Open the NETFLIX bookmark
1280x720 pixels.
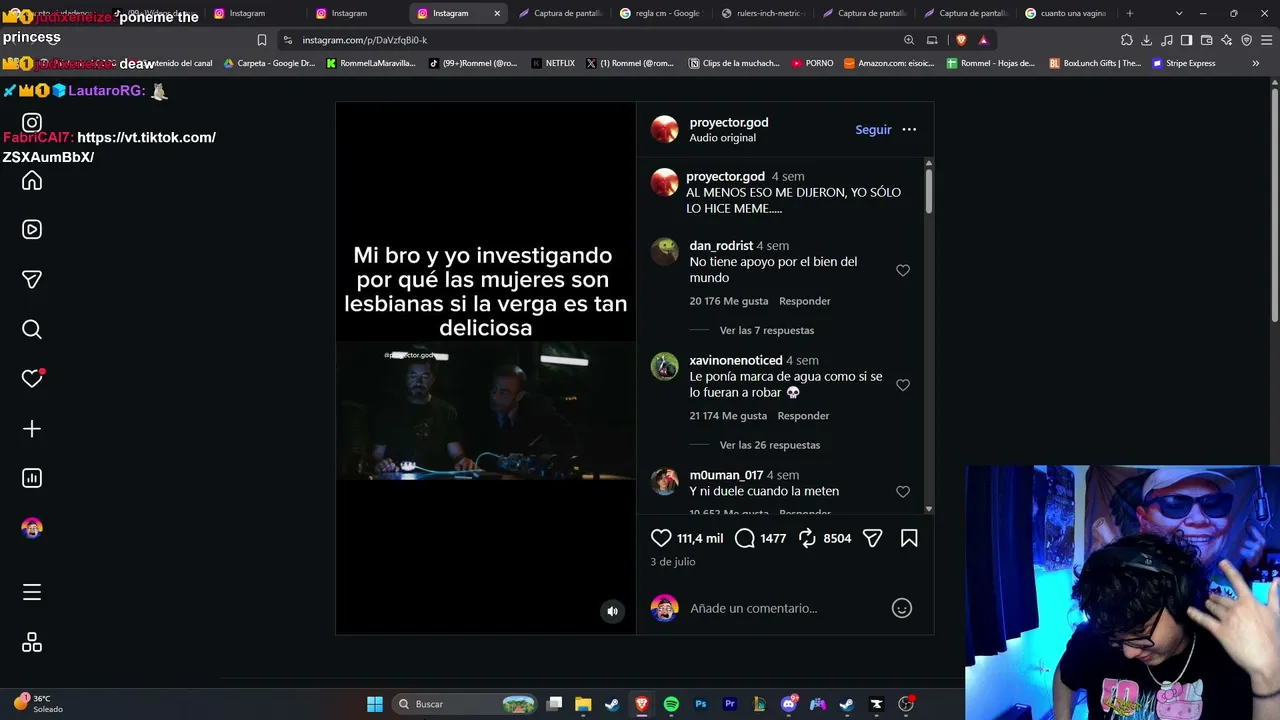tap(553, 63)
